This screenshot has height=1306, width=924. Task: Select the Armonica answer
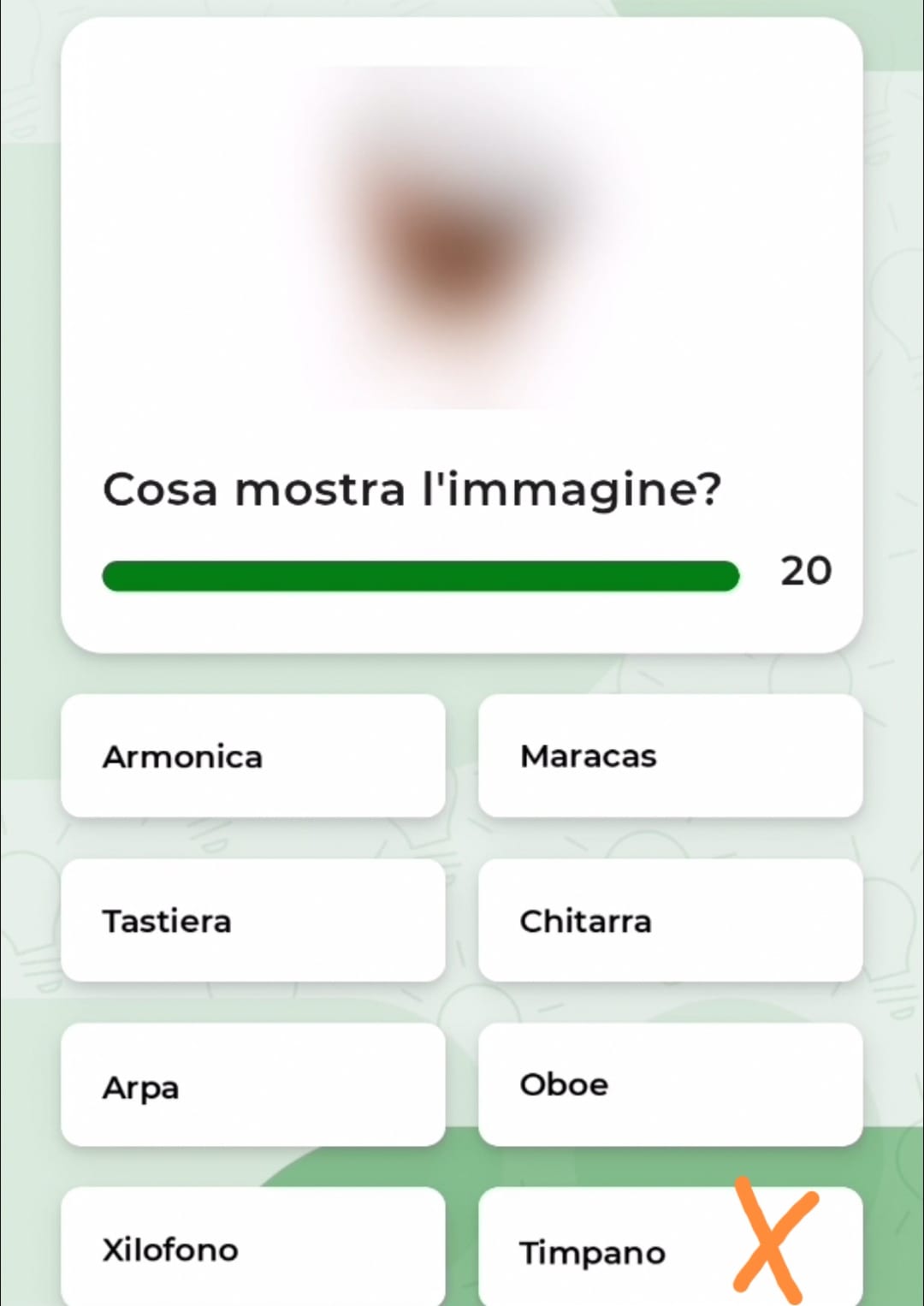tap(252, 756)
